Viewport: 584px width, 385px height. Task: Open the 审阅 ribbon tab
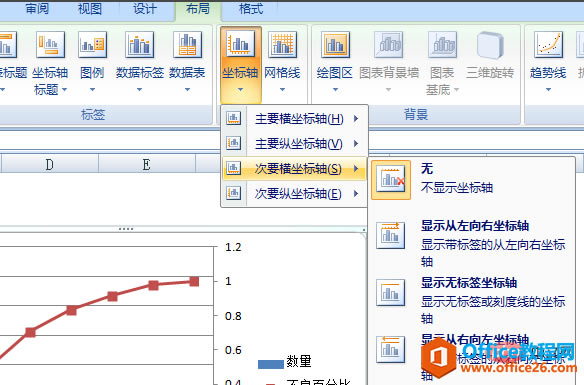tap(37, 8)
